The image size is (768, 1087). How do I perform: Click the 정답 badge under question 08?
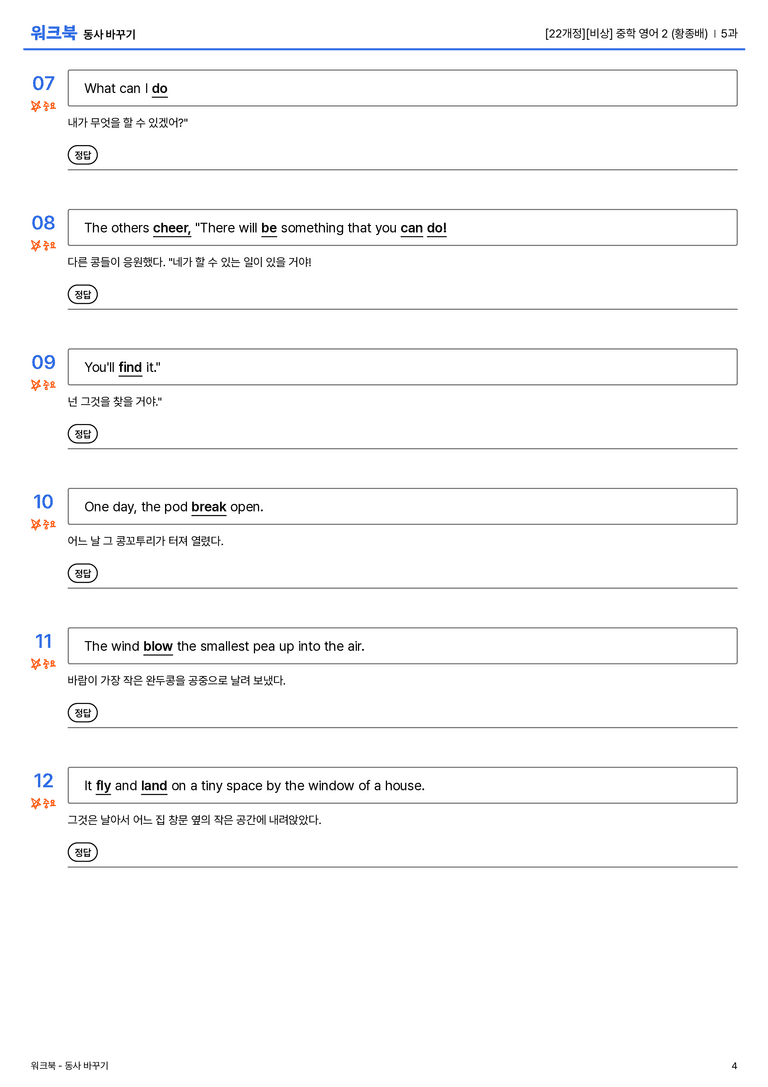point(82,294)
